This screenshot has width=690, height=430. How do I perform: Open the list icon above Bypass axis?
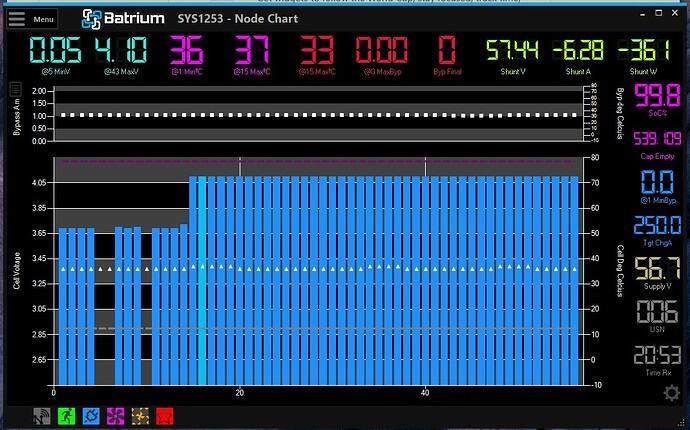pyautogui.click(x=15, y=89)
